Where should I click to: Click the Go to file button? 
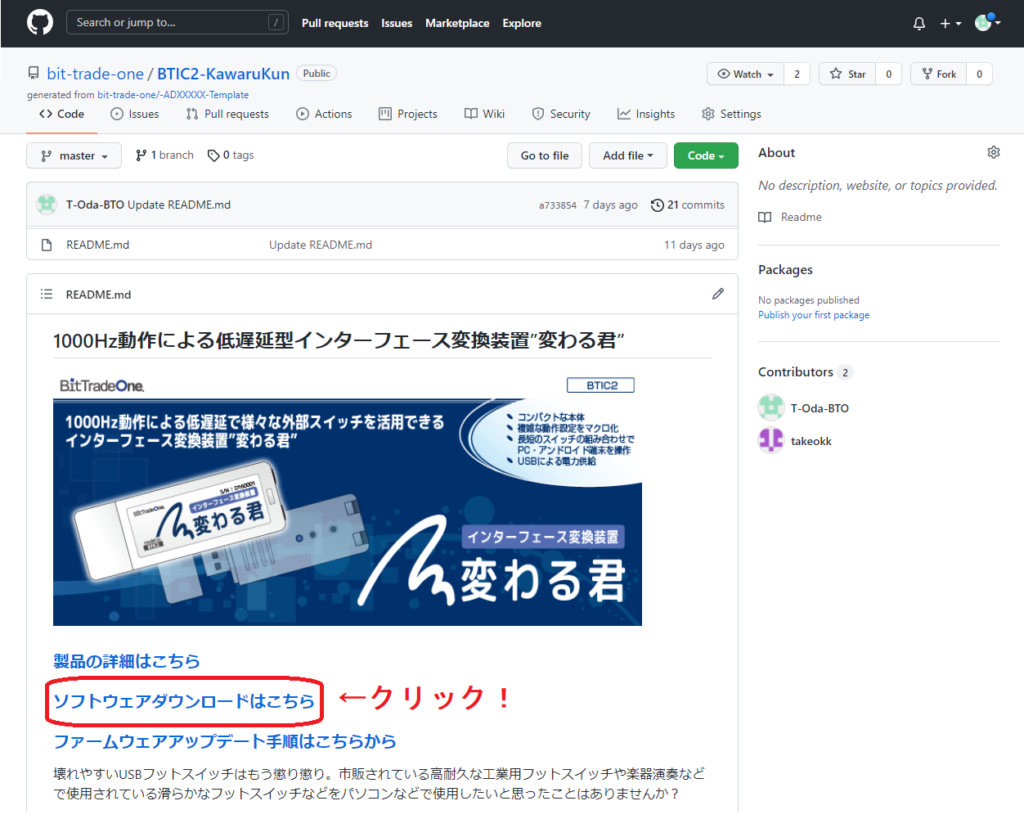pos(544,156)
